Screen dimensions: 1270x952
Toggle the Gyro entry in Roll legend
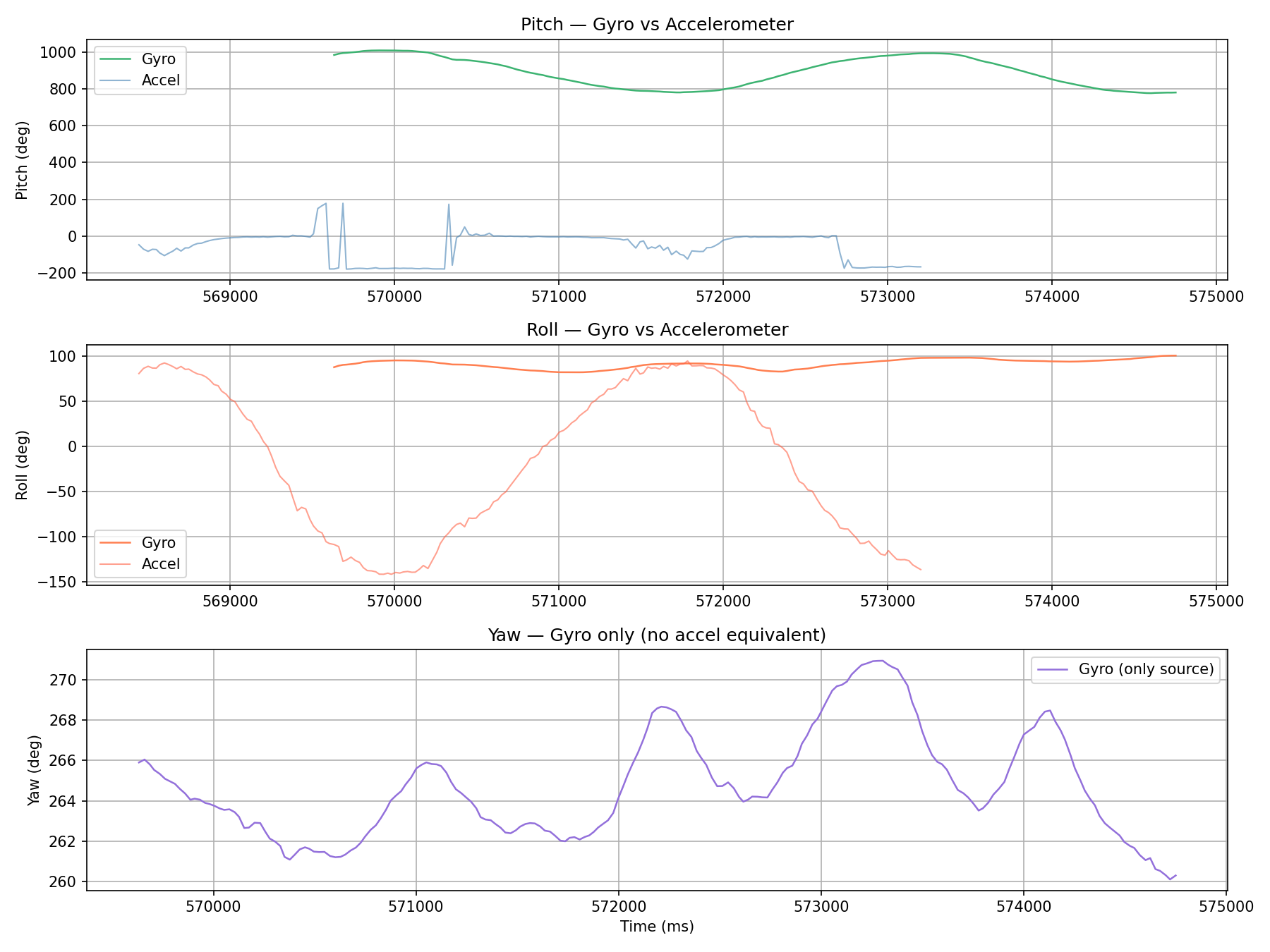point(161,542)
